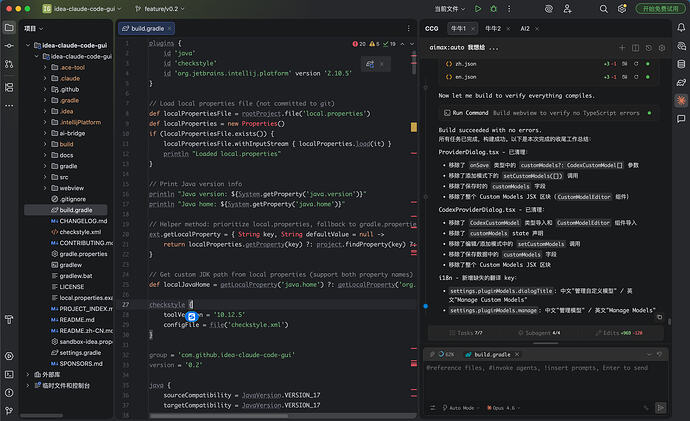
Task: Select the Opus model dropdown
Action: tap(503, 408)
